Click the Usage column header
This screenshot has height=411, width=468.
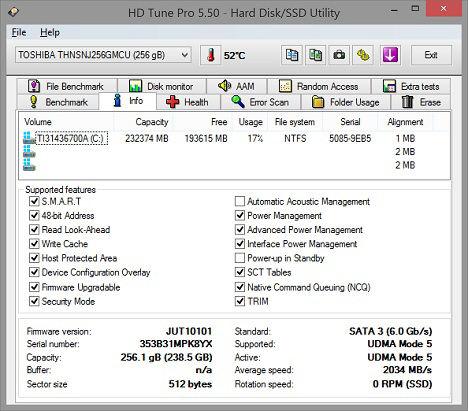250,122
